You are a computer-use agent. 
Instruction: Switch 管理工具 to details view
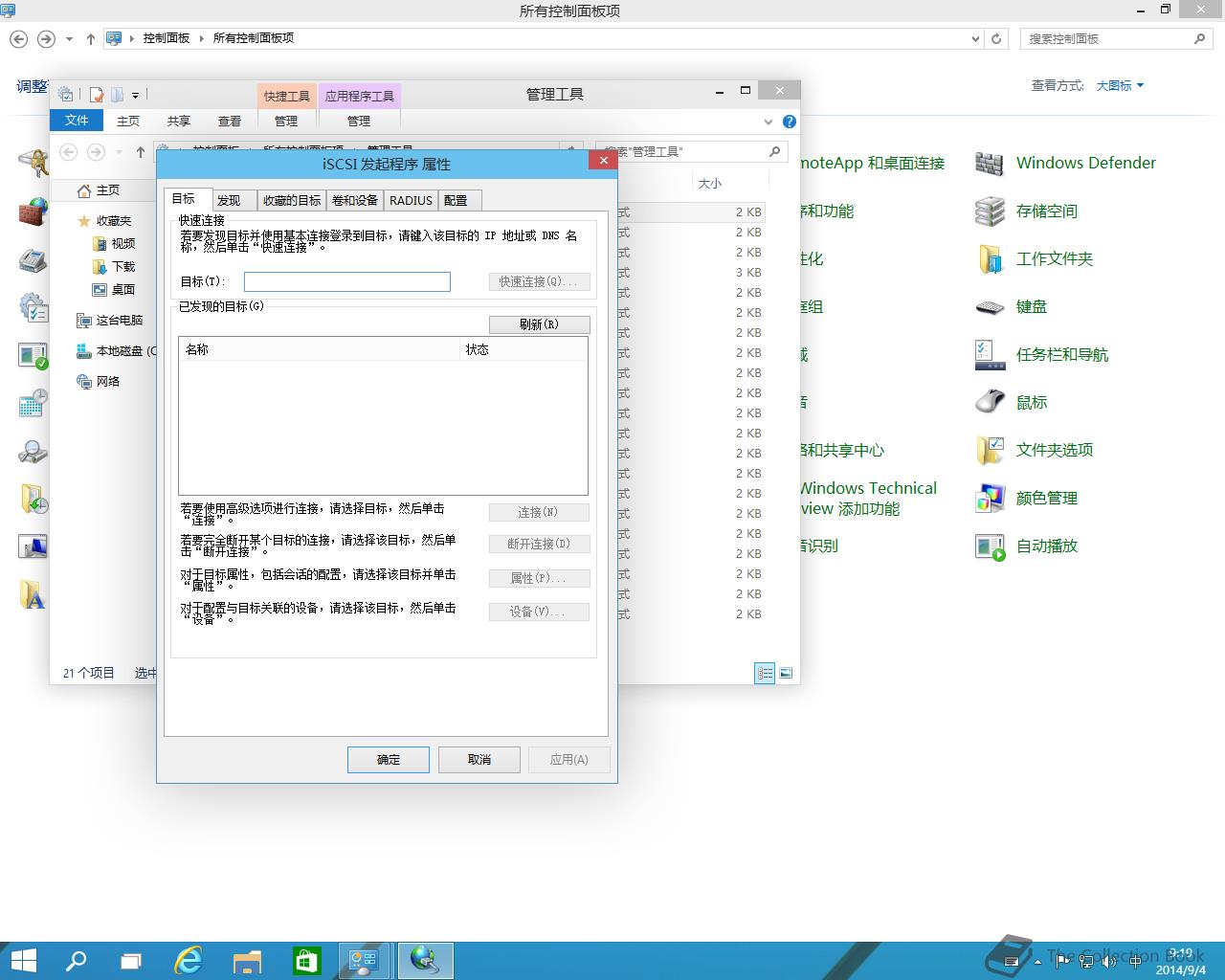click(765, 673)
